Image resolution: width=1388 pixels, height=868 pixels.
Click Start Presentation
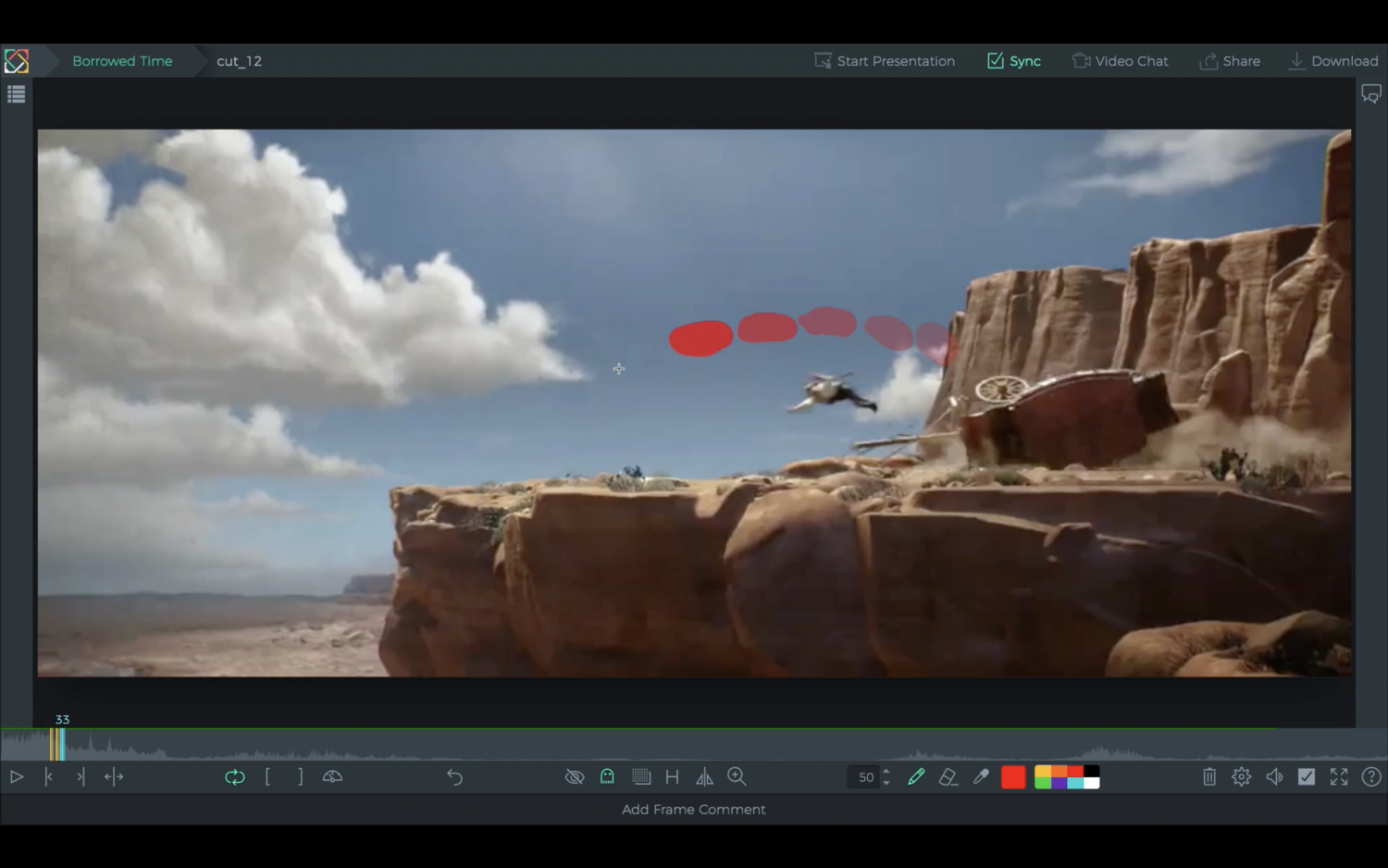(x=884, y=61)
